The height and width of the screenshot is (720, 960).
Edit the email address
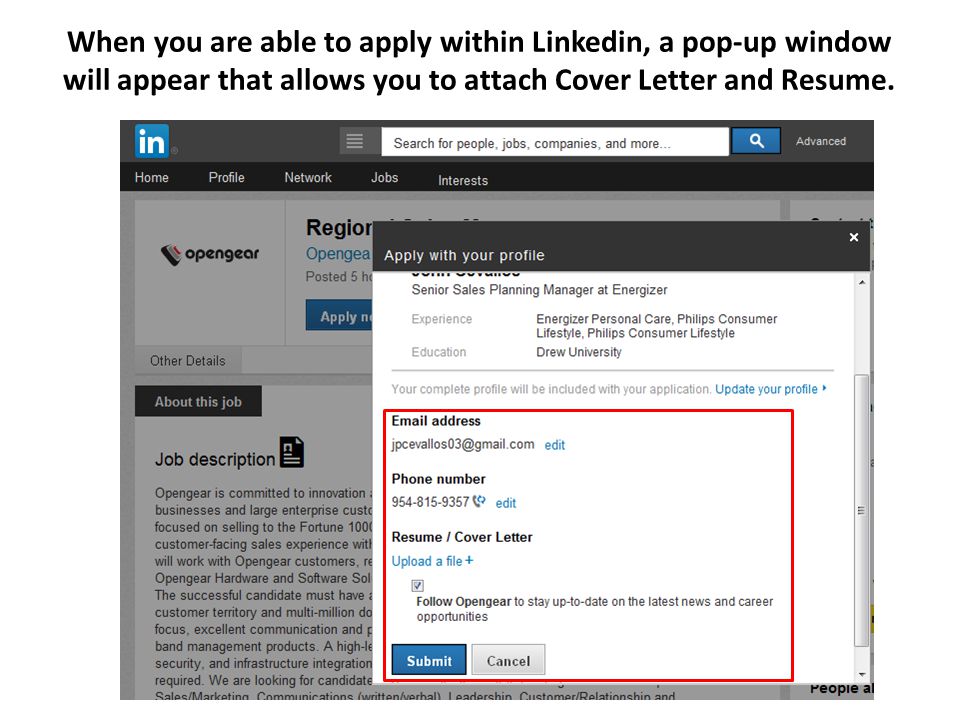pos(555,445)
